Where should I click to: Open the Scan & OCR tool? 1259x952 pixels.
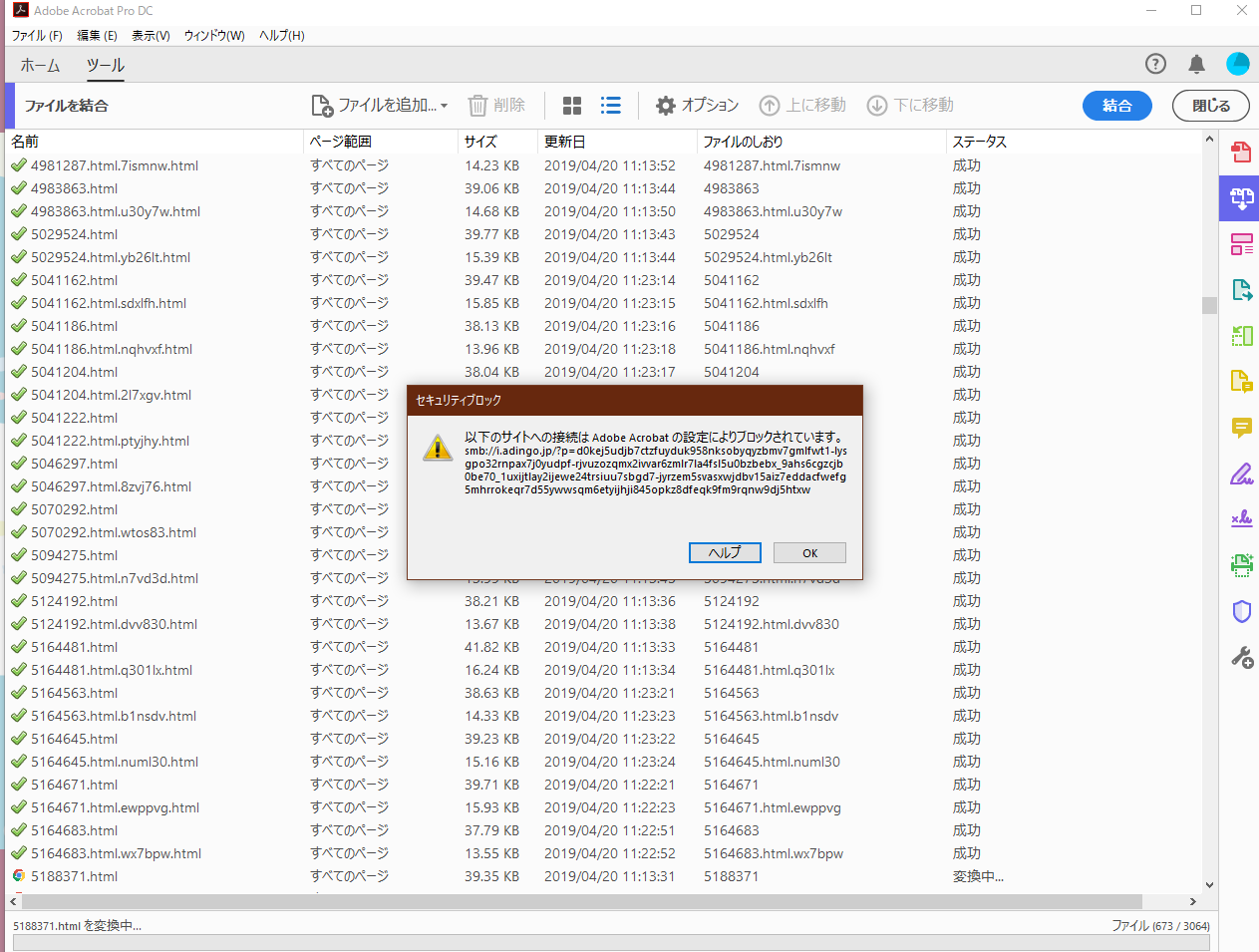1241,565
